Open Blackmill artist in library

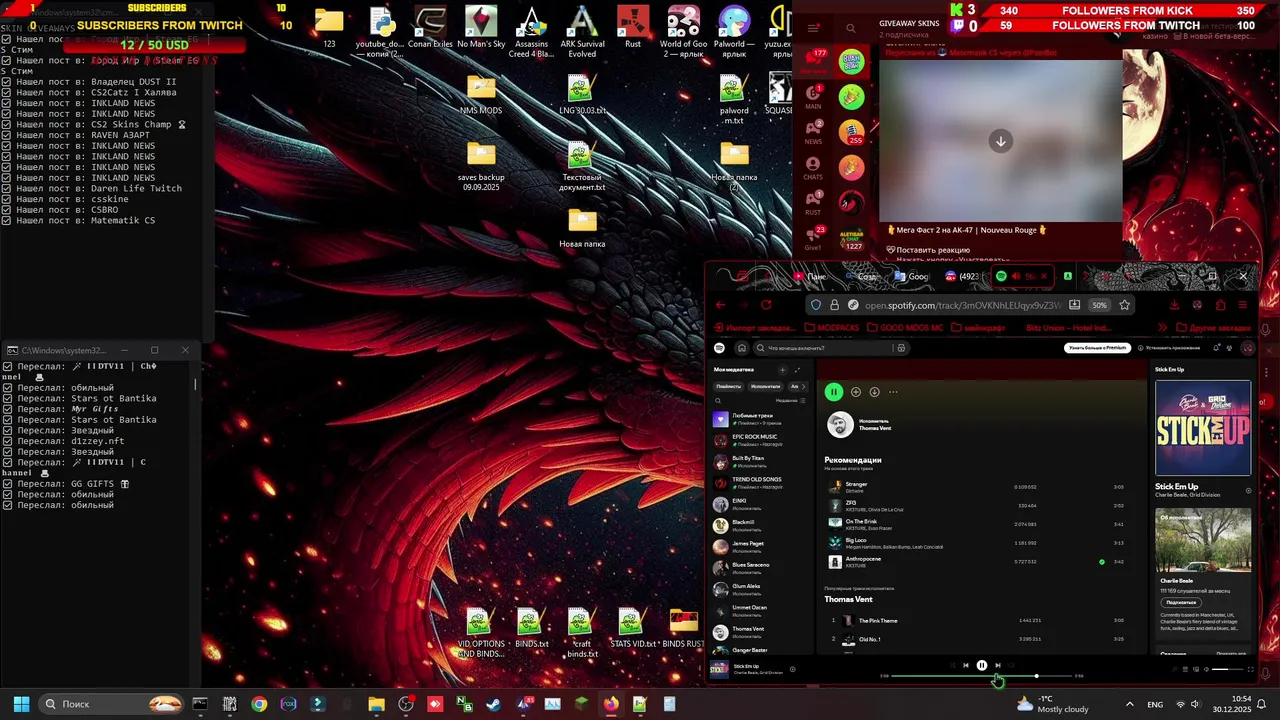758,525
